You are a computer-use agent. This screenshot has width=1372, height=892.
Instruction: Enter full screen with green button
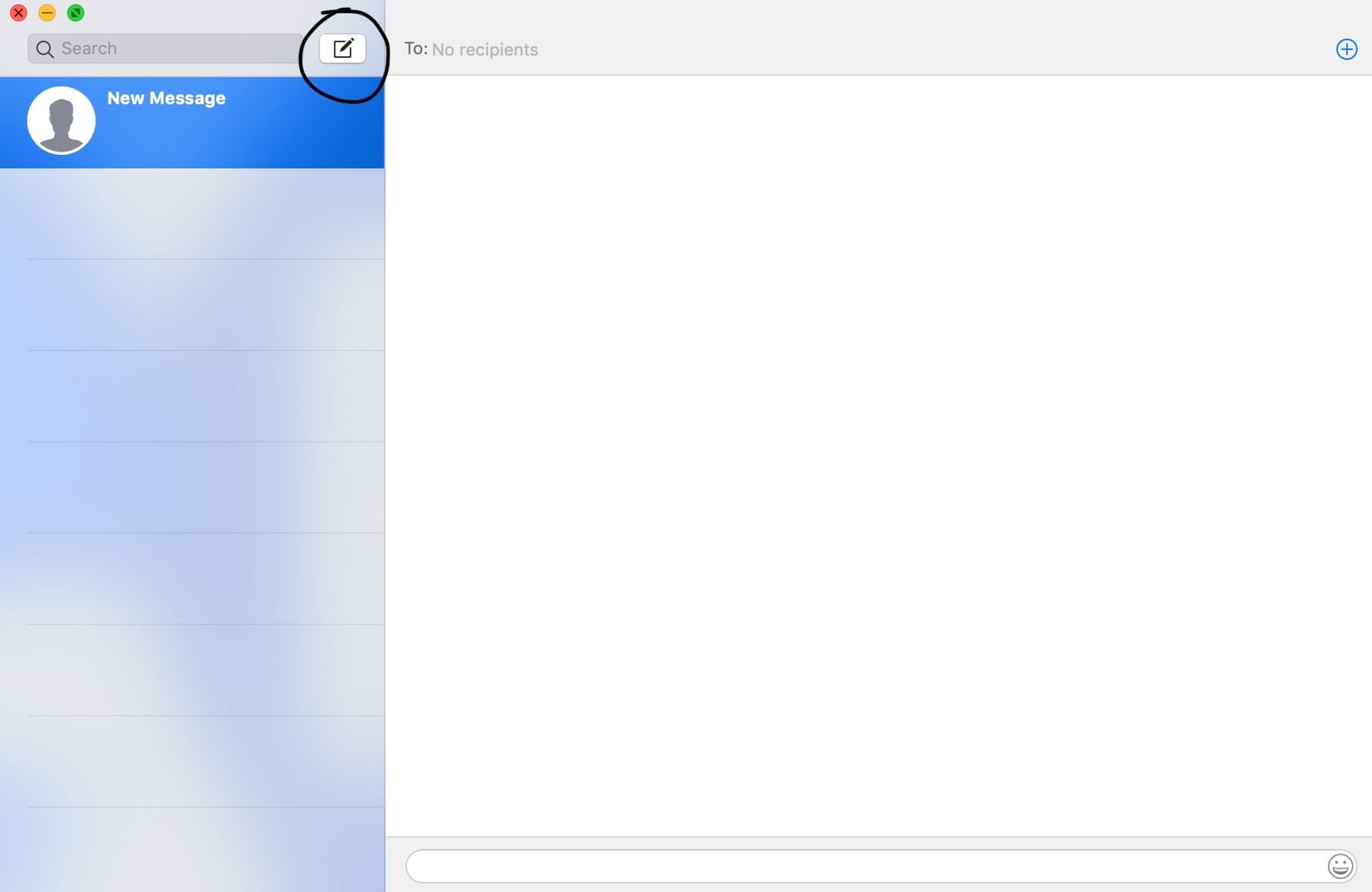pyautogui.click(x=76, y=13)
